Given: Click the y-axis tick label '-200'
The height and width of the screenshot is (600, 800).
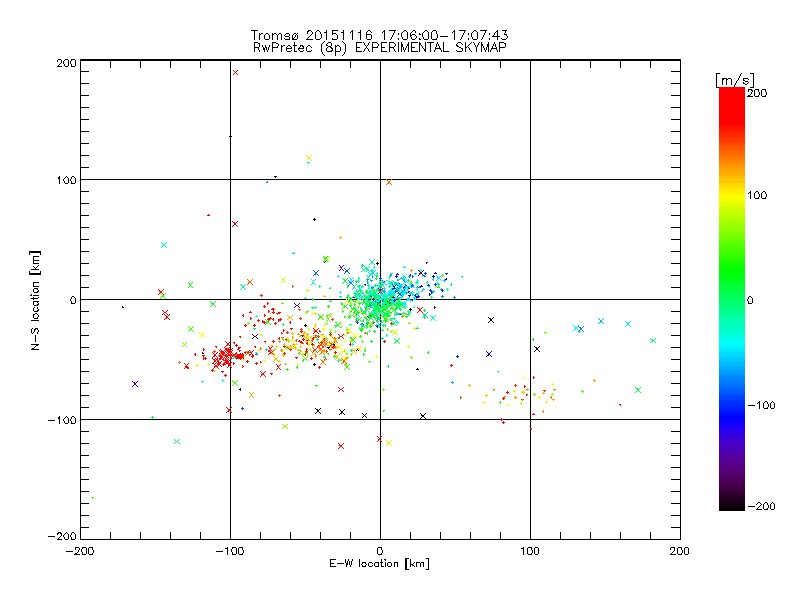Looking at the screenshot, I should (x=62, y=536).
